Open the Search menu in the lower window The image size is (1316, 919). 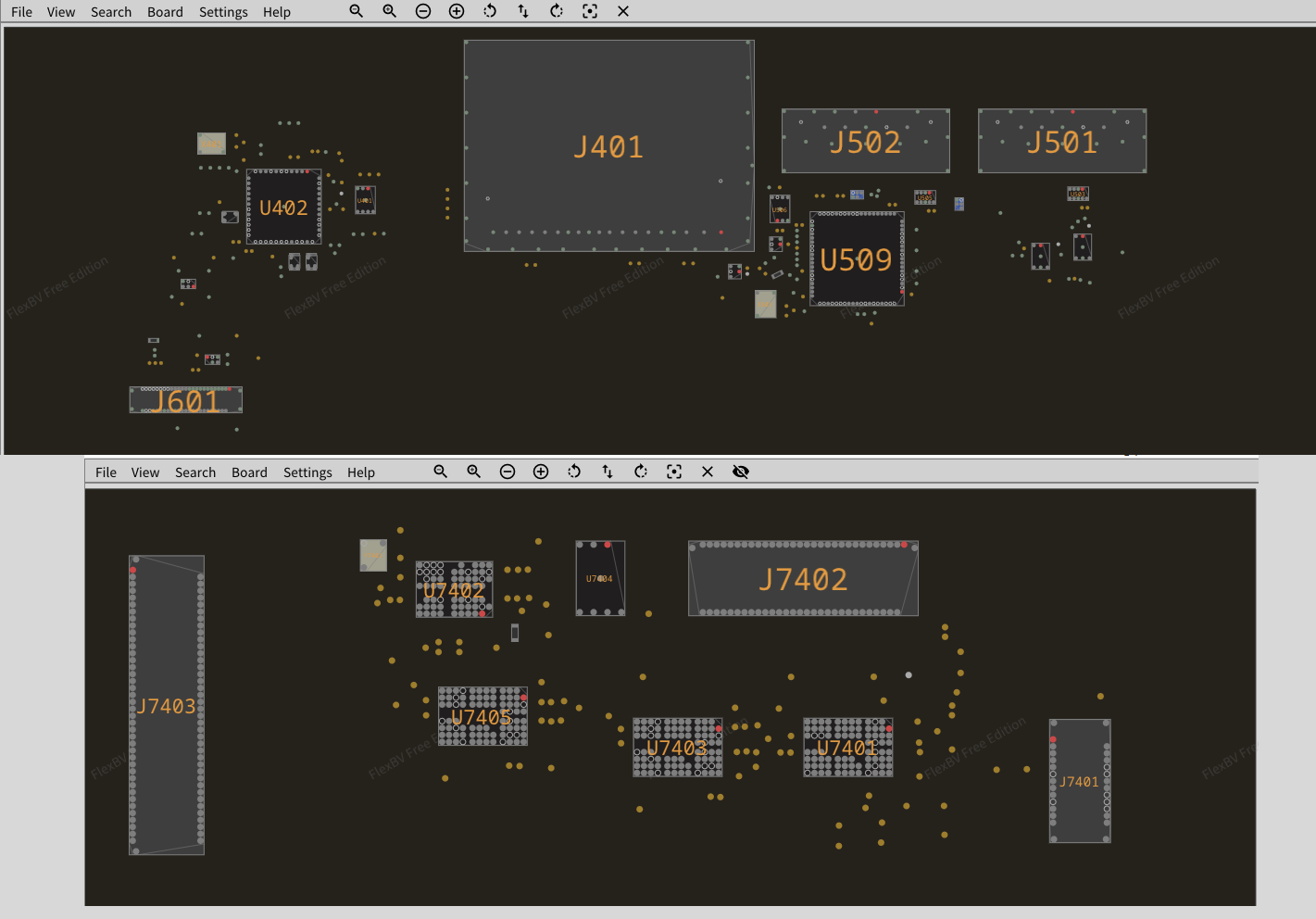pyautogui.click(x=195, y=472)
